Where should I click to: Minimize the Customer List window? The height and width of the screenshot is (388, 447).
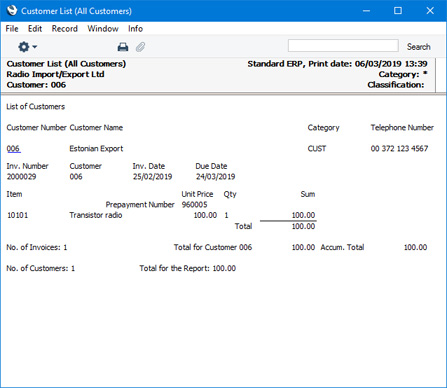366,11
